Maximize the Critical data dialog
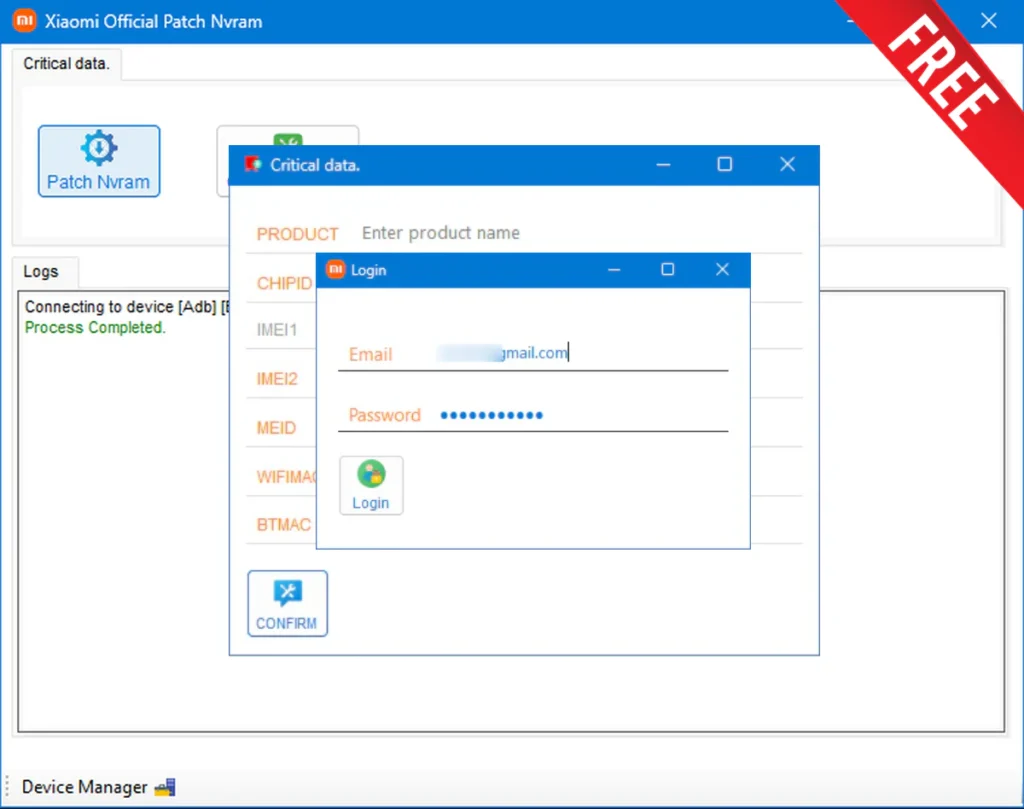The width and height of the screenshot is (1024, 809). (x=725, y=165)
